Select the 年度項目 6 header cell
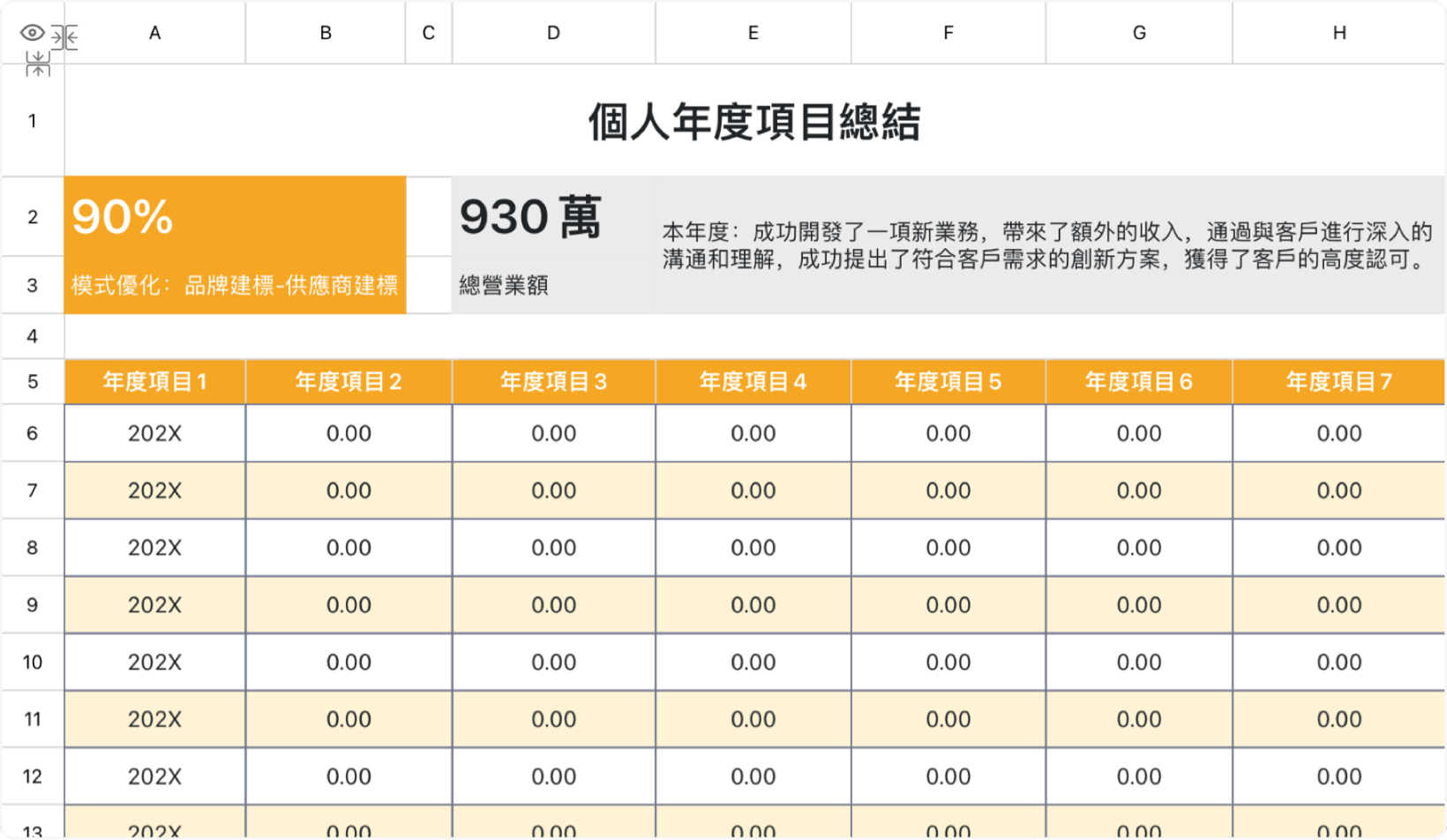 (1139, 382)
